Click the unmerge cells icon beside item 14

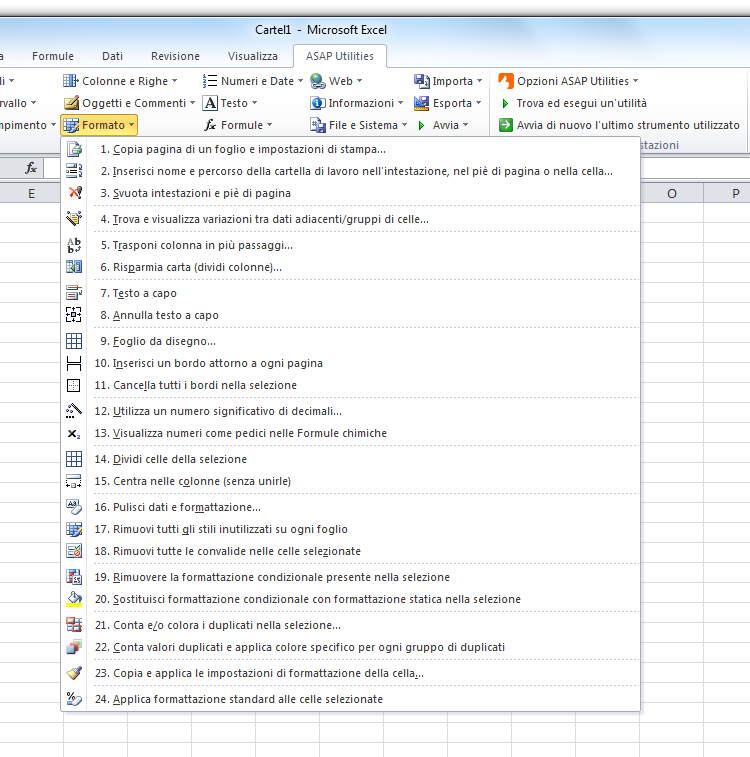pyautogui.click(x=74, y=459)
